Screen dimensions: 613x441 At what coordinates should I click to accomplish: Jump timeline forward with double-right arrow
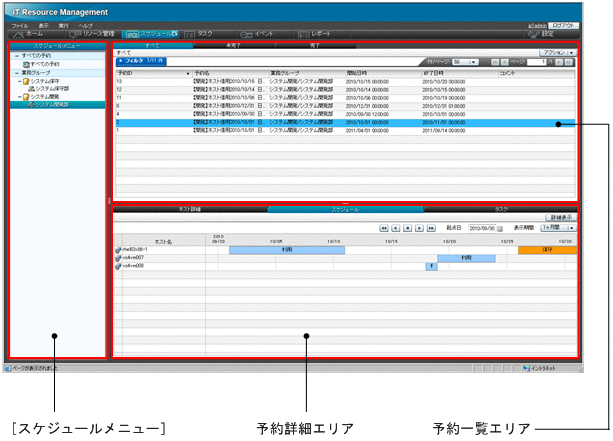click(x=431, y=228)
